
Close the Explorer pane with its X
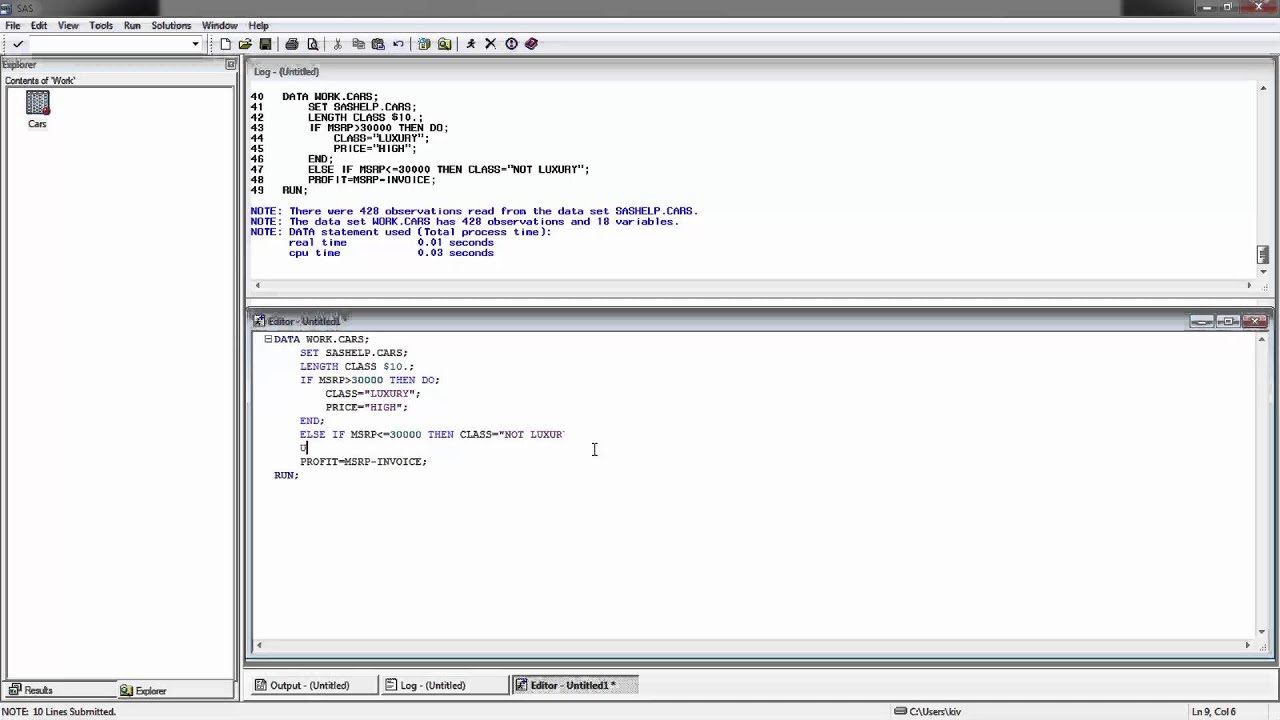pos(230,65)
